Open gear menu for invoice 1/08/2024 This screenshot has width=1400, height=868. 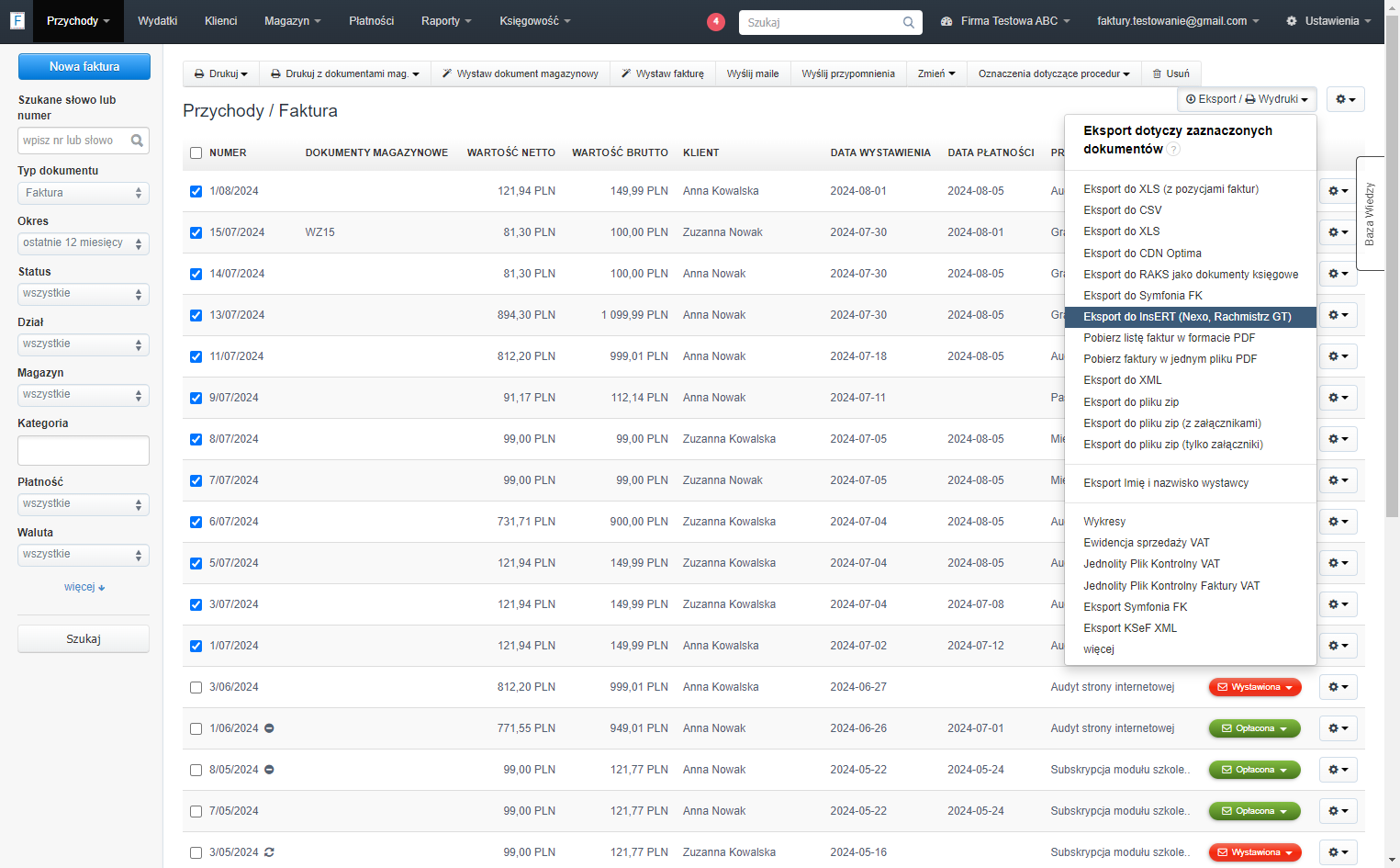pyautogui.click(x=1338, y=191)
